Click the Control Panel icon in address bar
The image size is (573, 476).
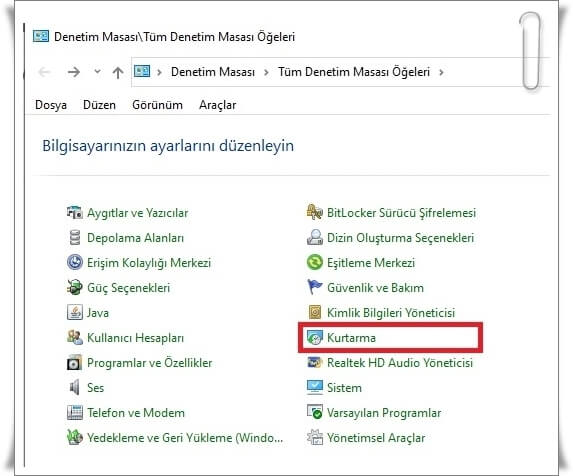click(142, 71)
